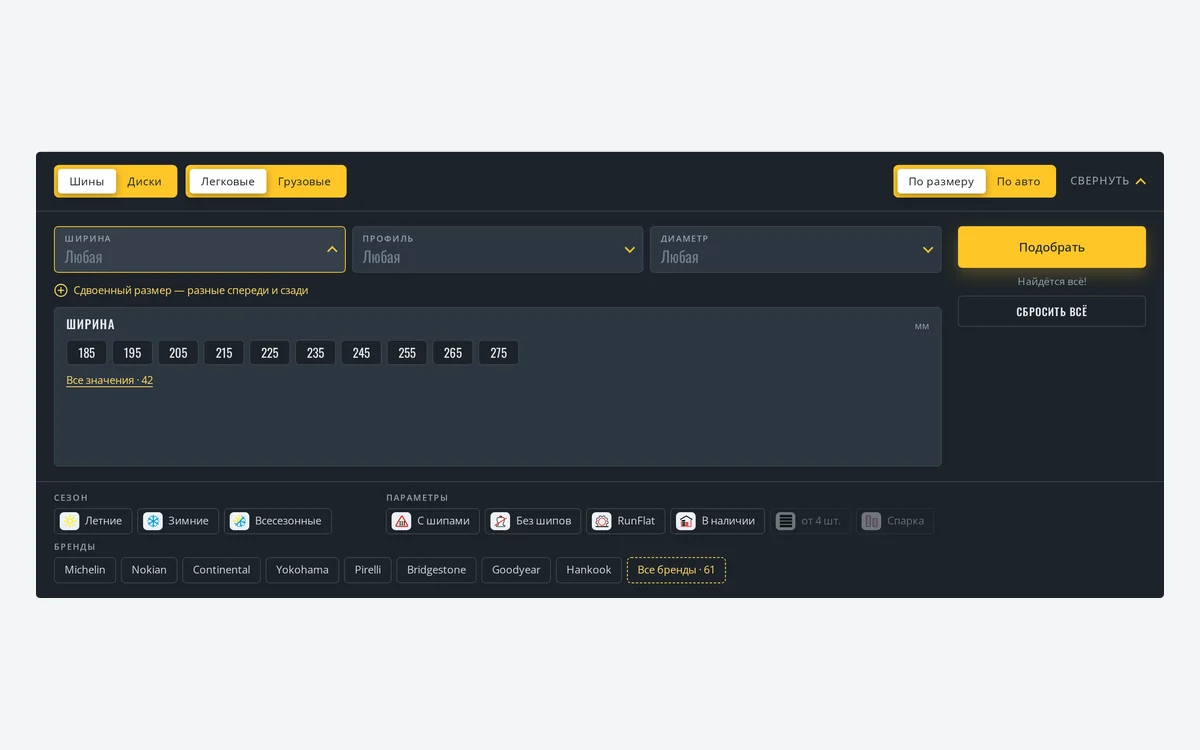Toggle the Goodyear brand filter
1200x750 pixels.
click(516, 570)
